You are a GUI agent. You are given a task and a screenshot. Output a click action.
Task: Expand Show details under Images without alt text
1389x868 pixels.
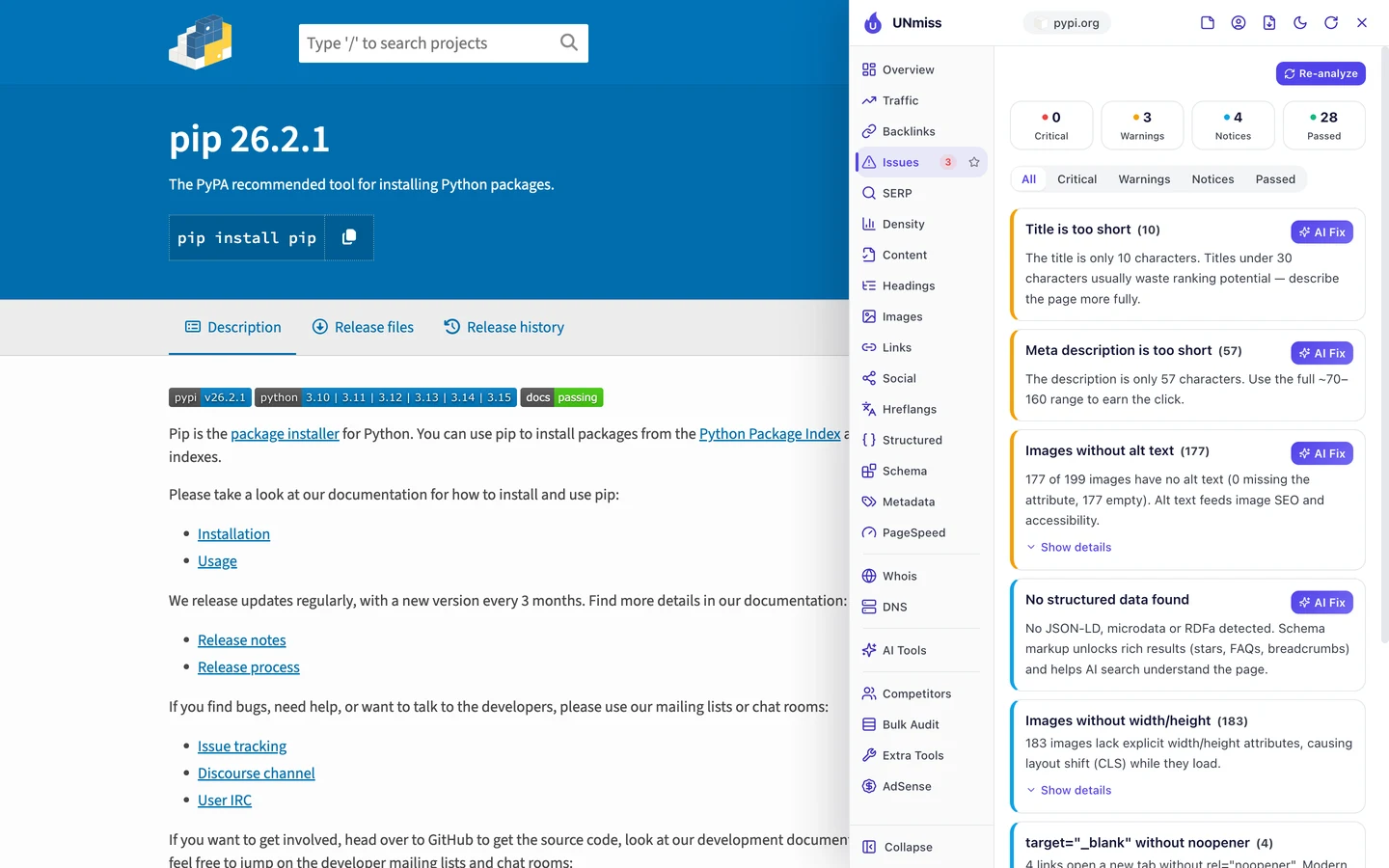1069,547
